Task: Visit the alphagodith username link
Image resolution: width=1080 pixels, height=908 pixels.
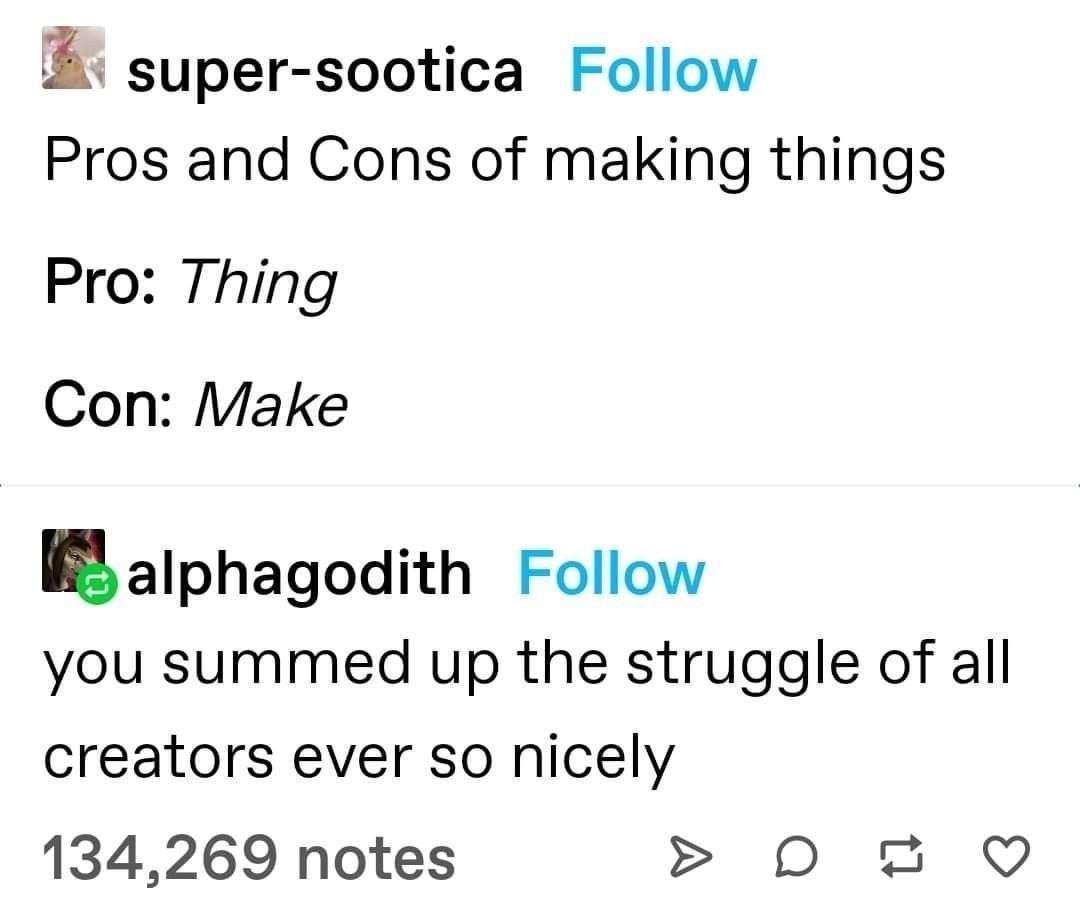Action: 300,575
